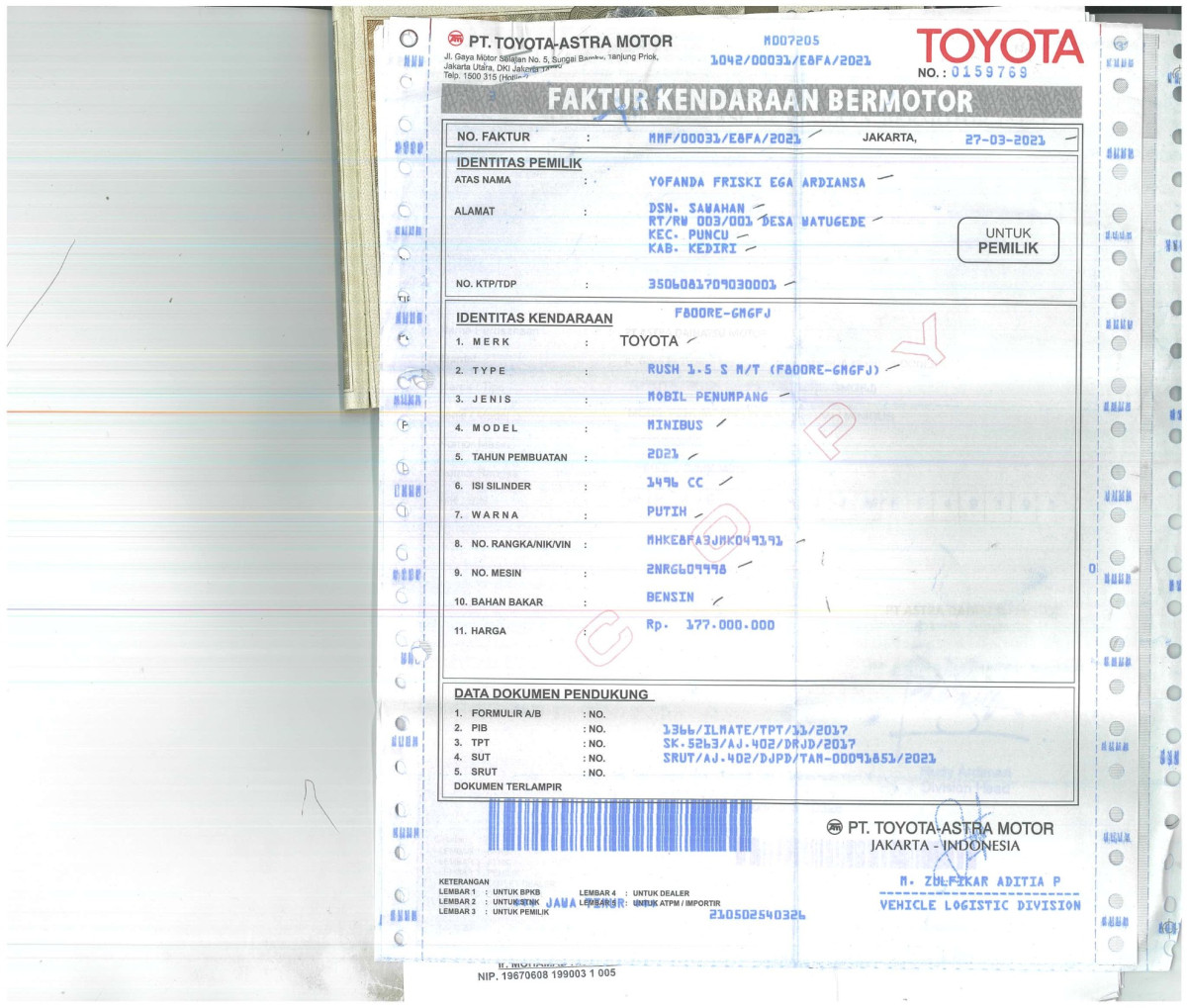The image size is (1187, 1008).
Task: Select header number 1042/00031/E8FA/2021
Action: click(x=790, y=60)
